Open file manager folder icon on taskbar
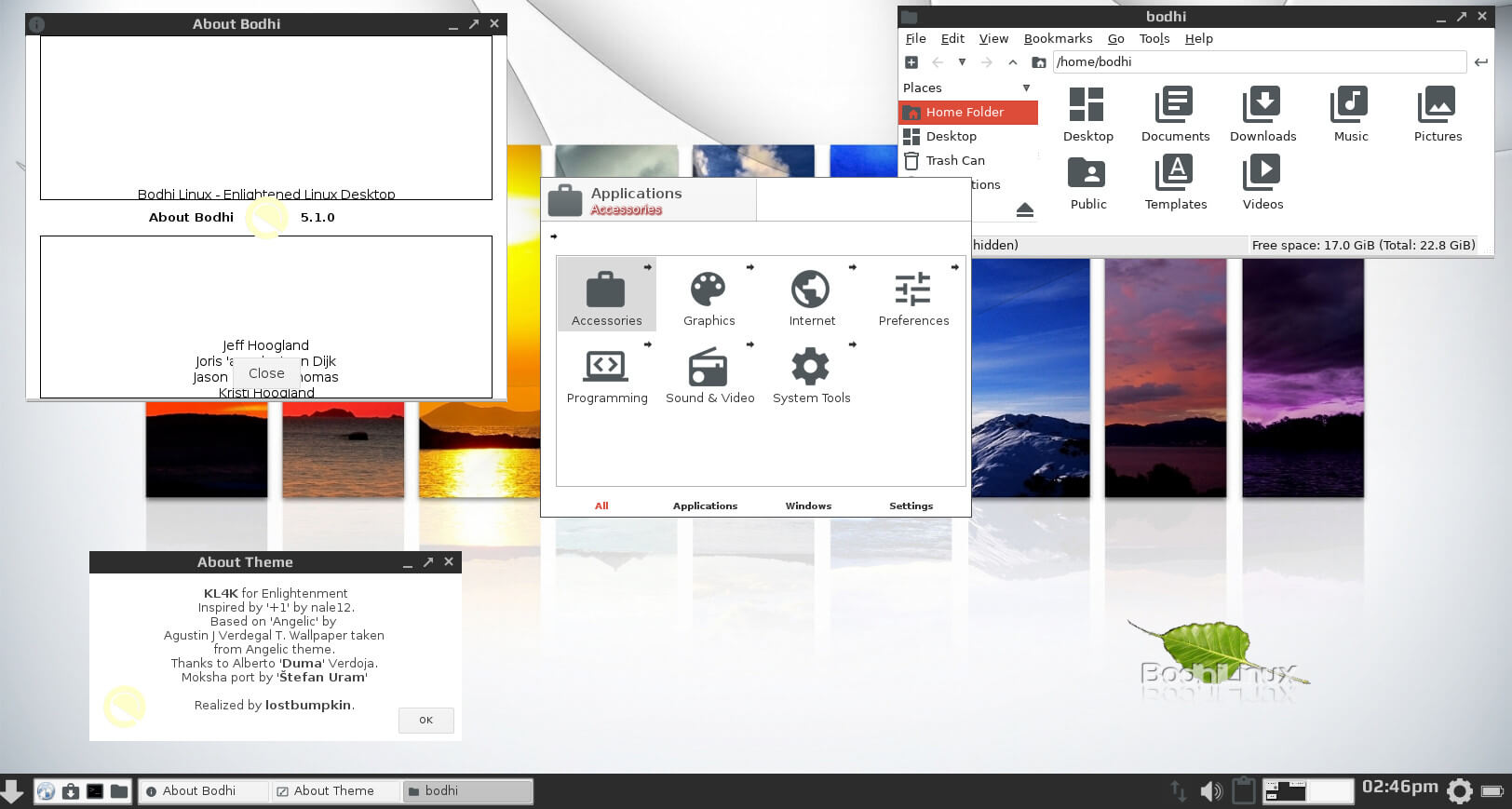This screenshot has height=809, width=1512. coord(119,791)
